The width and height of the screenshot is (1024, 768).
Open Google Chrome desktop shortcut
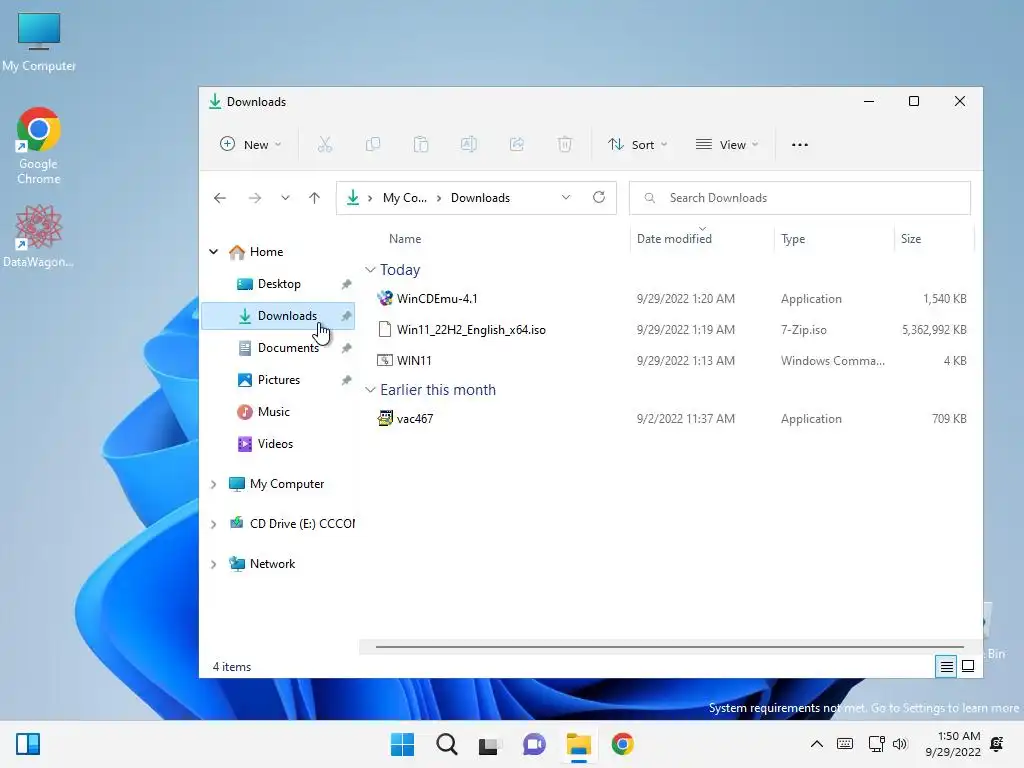point(39,146)
